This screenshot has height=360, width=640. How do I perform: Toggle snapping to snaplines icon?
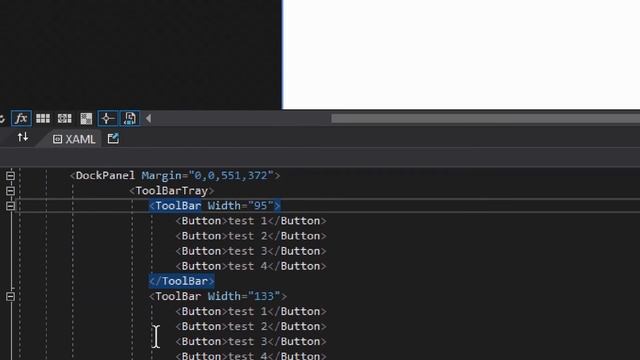[x=108, y=118]
